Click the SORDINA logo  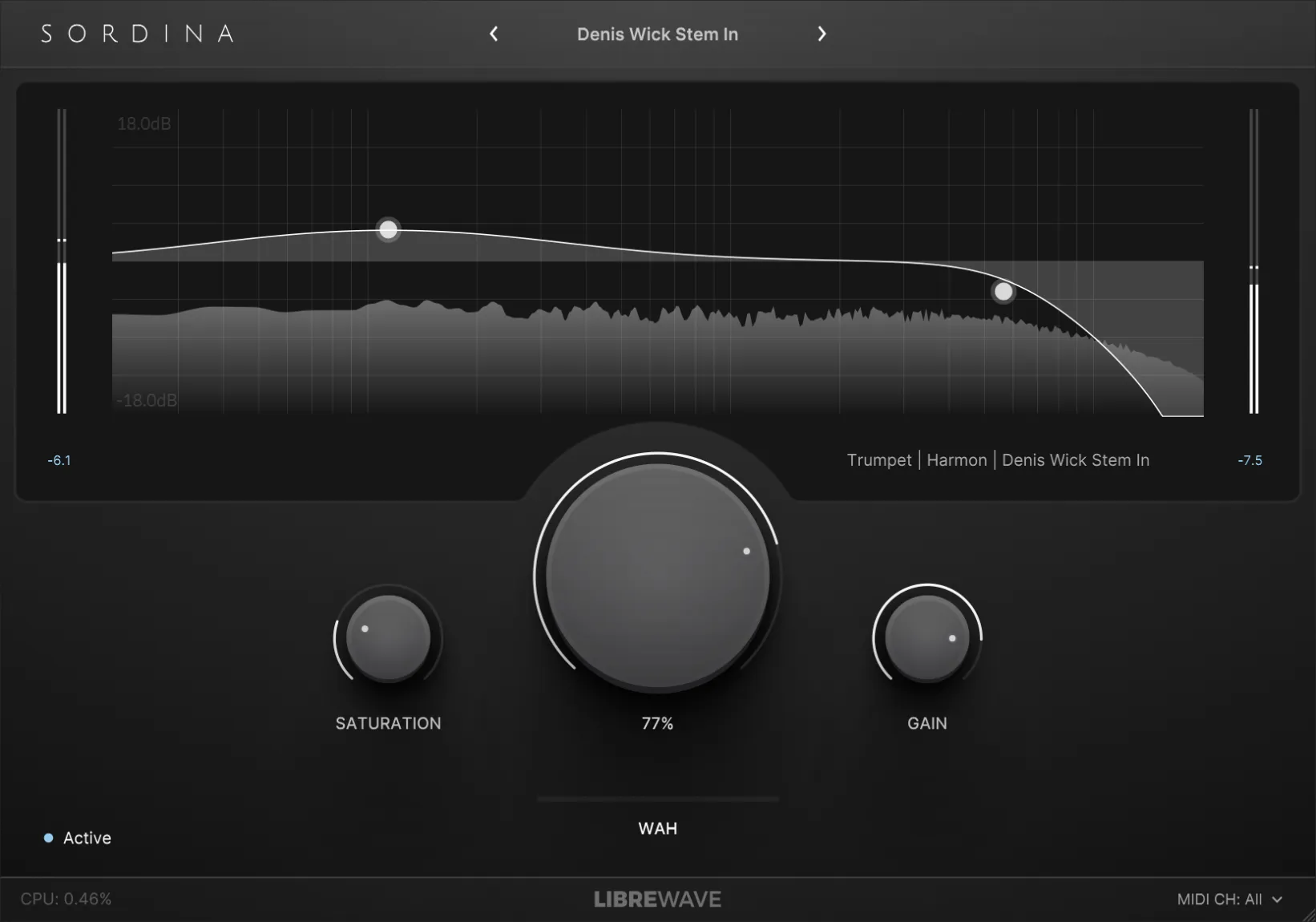[x=138, y=34]
